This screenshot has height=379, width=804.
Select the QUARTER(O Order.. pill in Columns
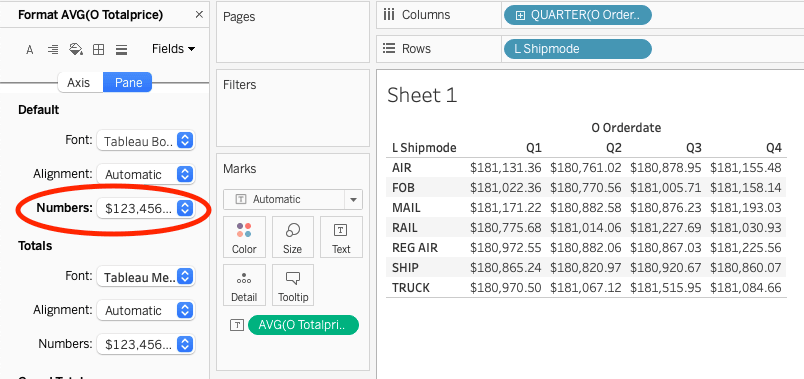click(x=578, y=15)
